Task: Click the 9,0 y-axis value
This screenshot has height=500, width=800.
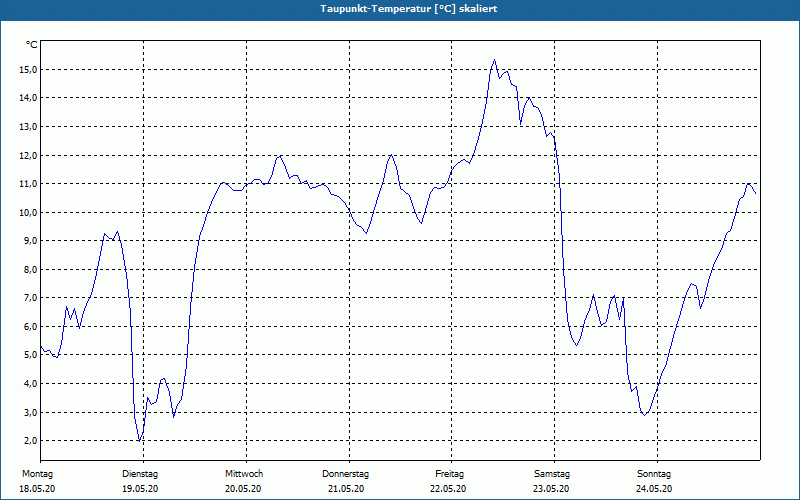Action: click(x=30, y=240)
